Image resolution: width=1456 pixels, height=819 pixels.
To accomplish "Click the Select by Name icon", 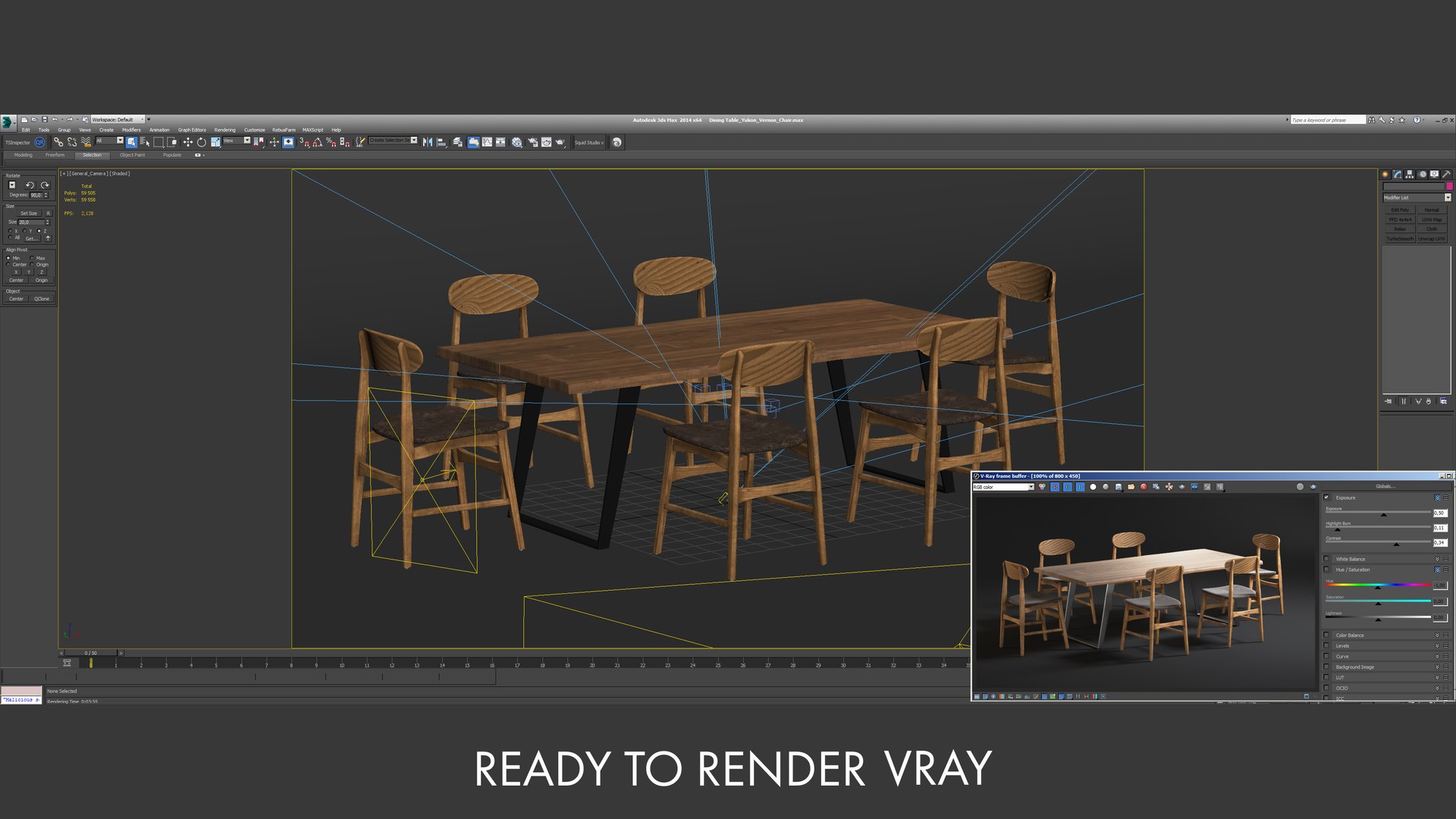I will click(x=145, y=142).
